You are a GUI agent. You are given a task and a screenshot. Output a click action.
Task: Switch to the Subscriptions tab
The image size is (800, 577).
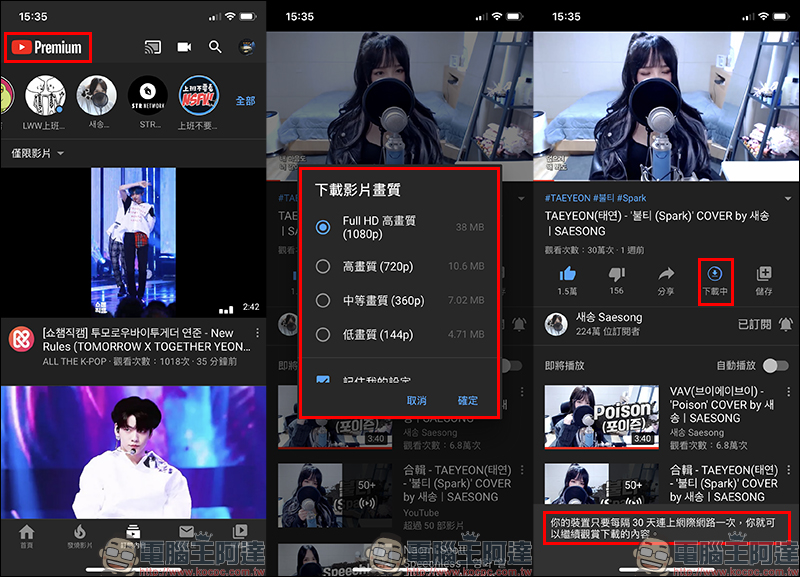tap(133, 536)
